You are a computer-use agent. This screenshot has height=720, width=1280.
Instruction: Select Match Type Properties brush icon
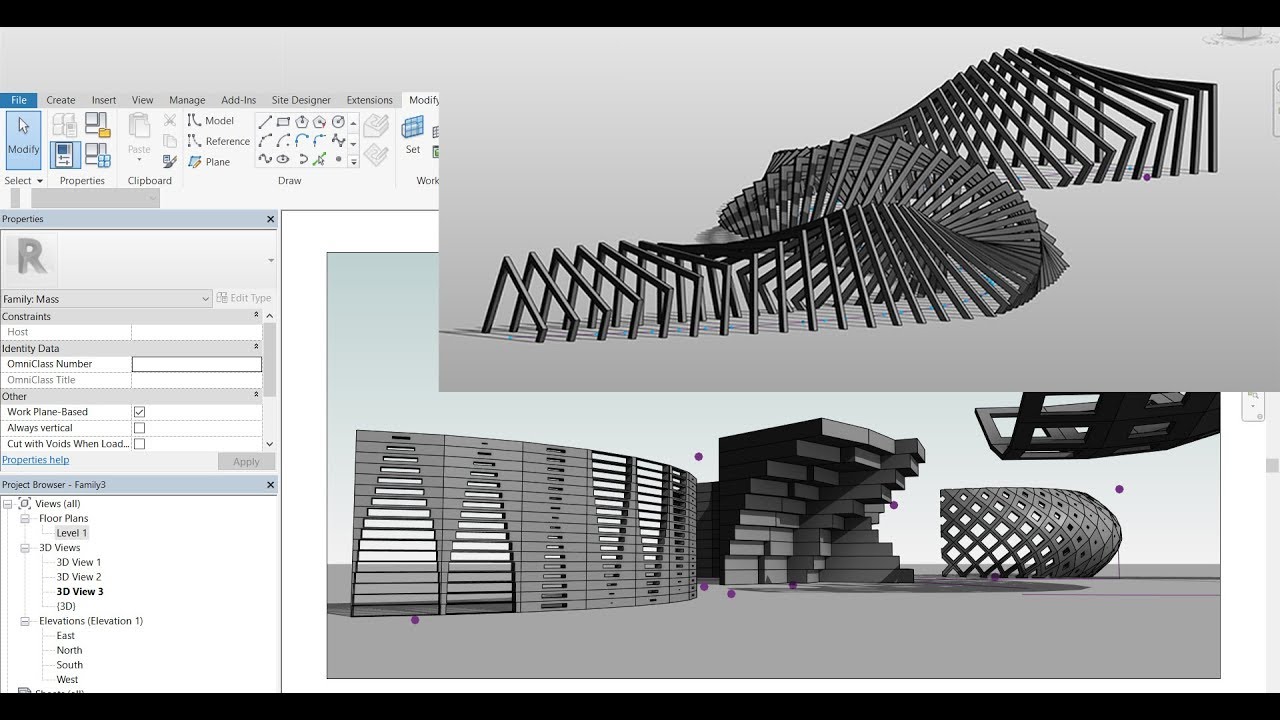click(x=170, y=161)
